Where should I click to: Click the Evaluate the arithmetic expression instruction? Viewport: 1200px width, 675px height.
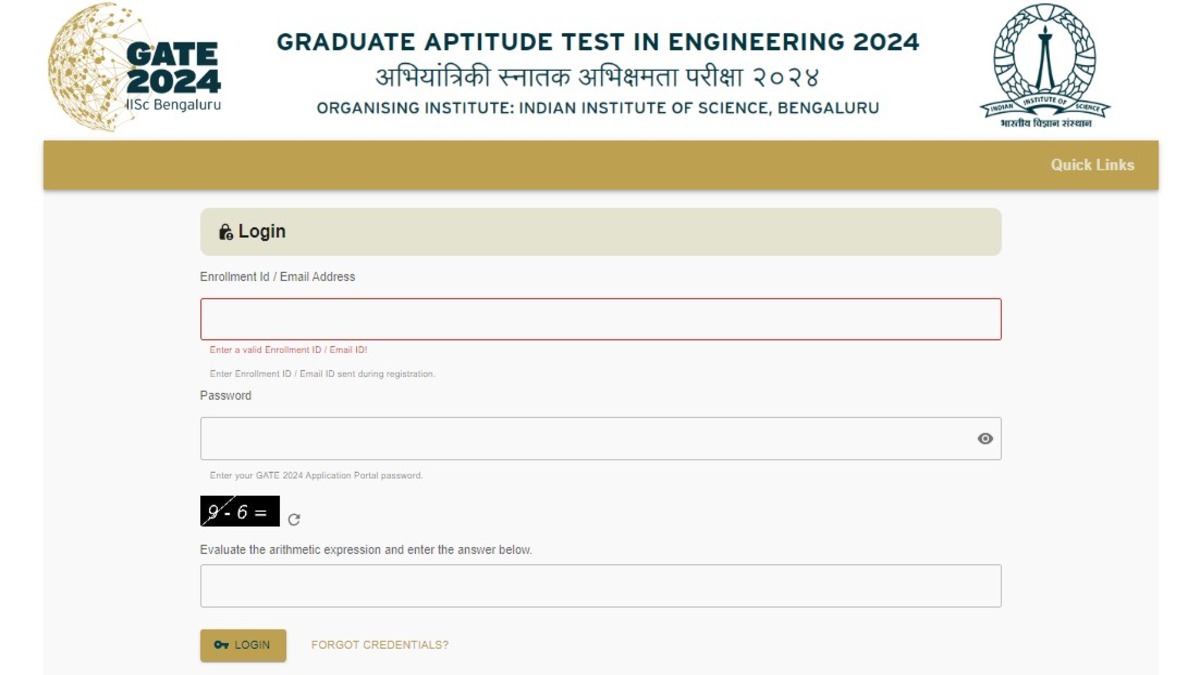(x=366, y=550)
